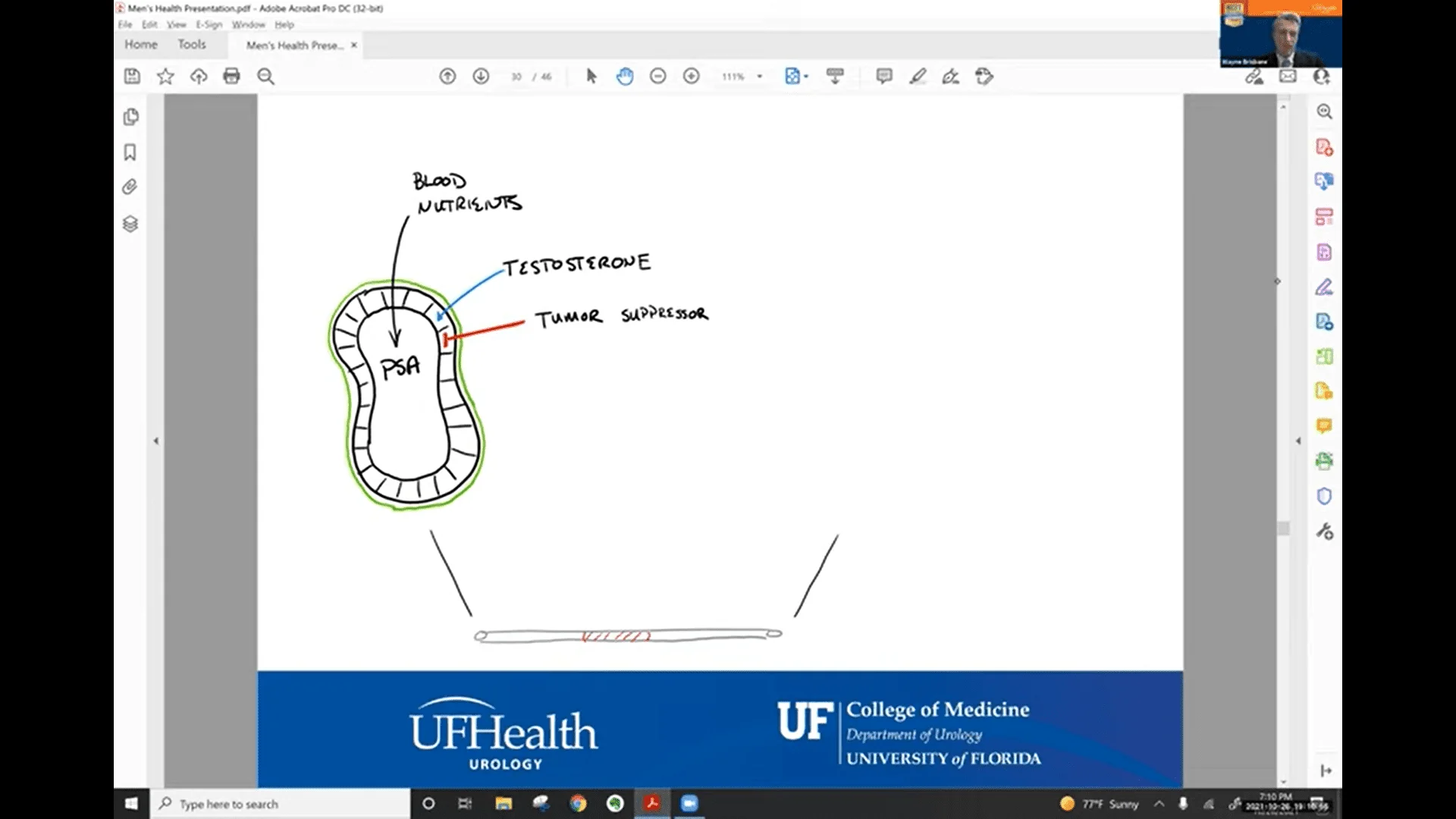
Task: Zoom out with the minus button
Action: point(658,76)
